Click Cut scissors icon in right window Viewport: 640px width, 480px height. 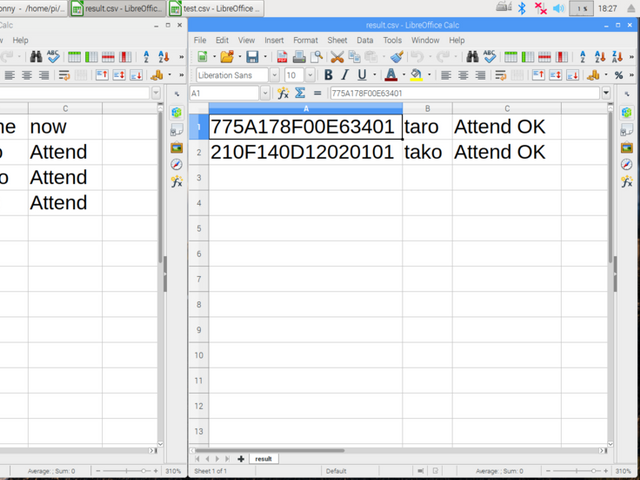(x=337, y=57)
